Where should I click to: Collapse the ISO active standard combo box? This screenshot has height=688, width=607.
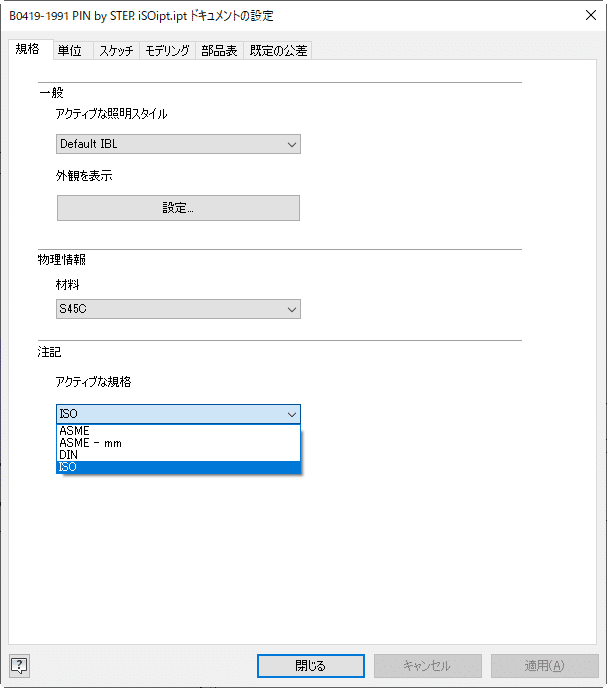click(x=178, y=414)
